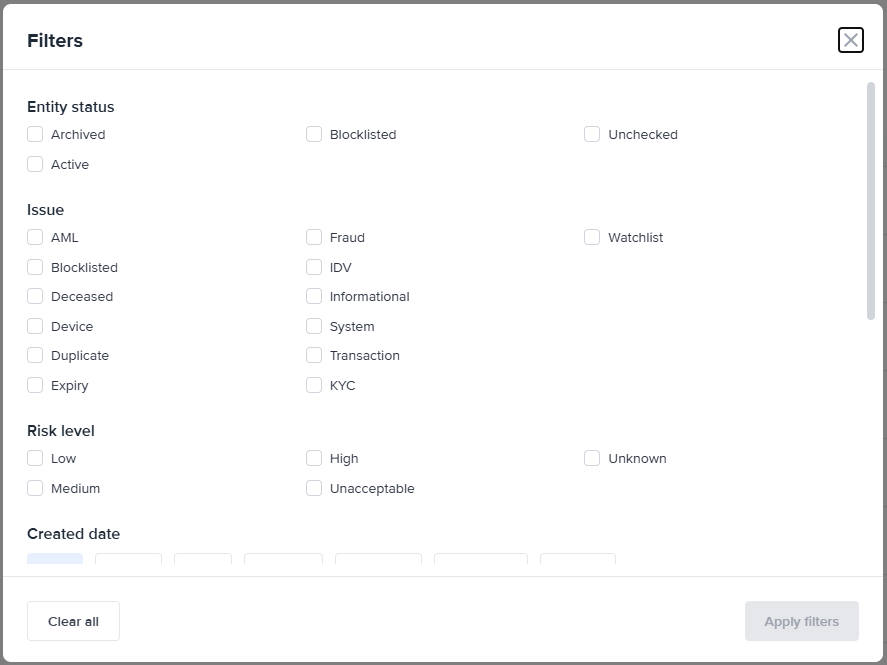Select the Informational issue checkbox

314,296
